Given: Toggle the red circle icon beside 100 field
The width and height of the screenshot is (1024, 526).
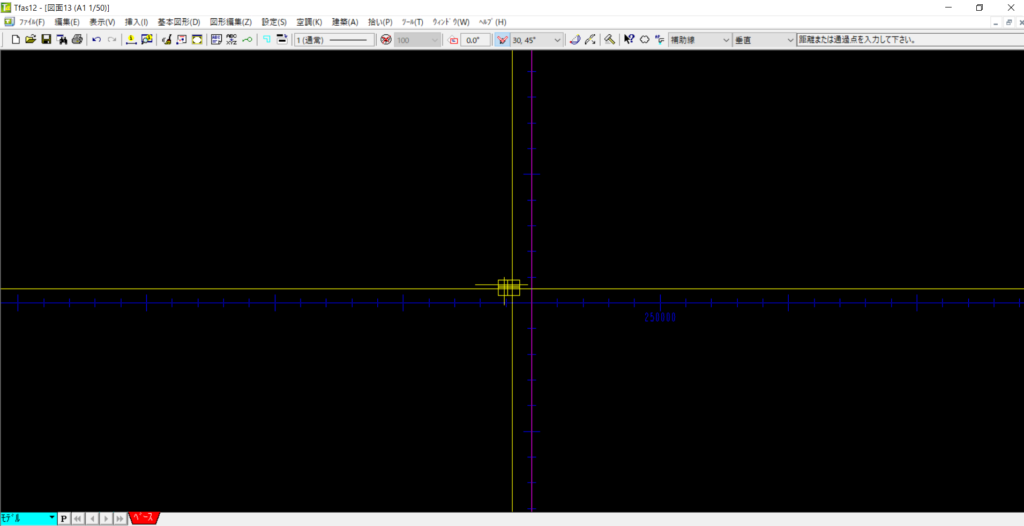Looking at the screenshot, I should click(x=385, y=40).
